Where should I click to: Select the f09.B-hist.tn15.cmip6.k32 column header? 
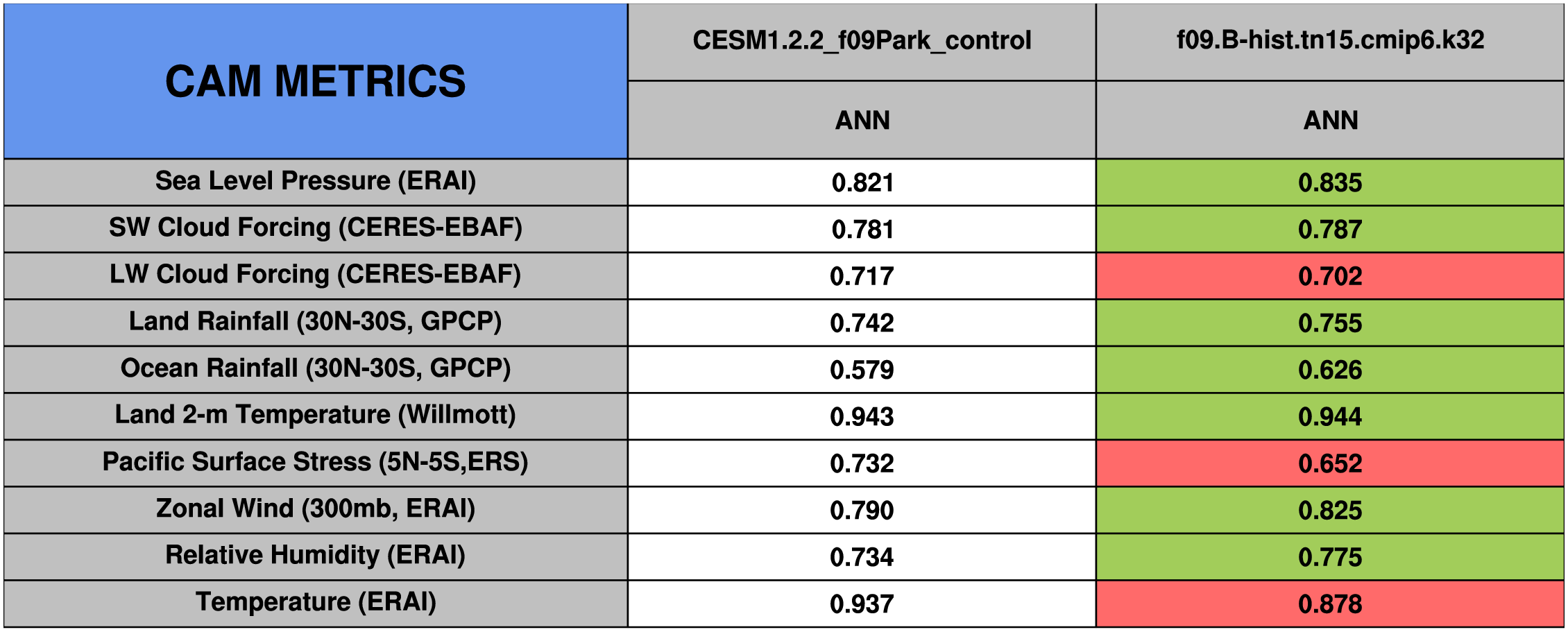coord(1330,40)
